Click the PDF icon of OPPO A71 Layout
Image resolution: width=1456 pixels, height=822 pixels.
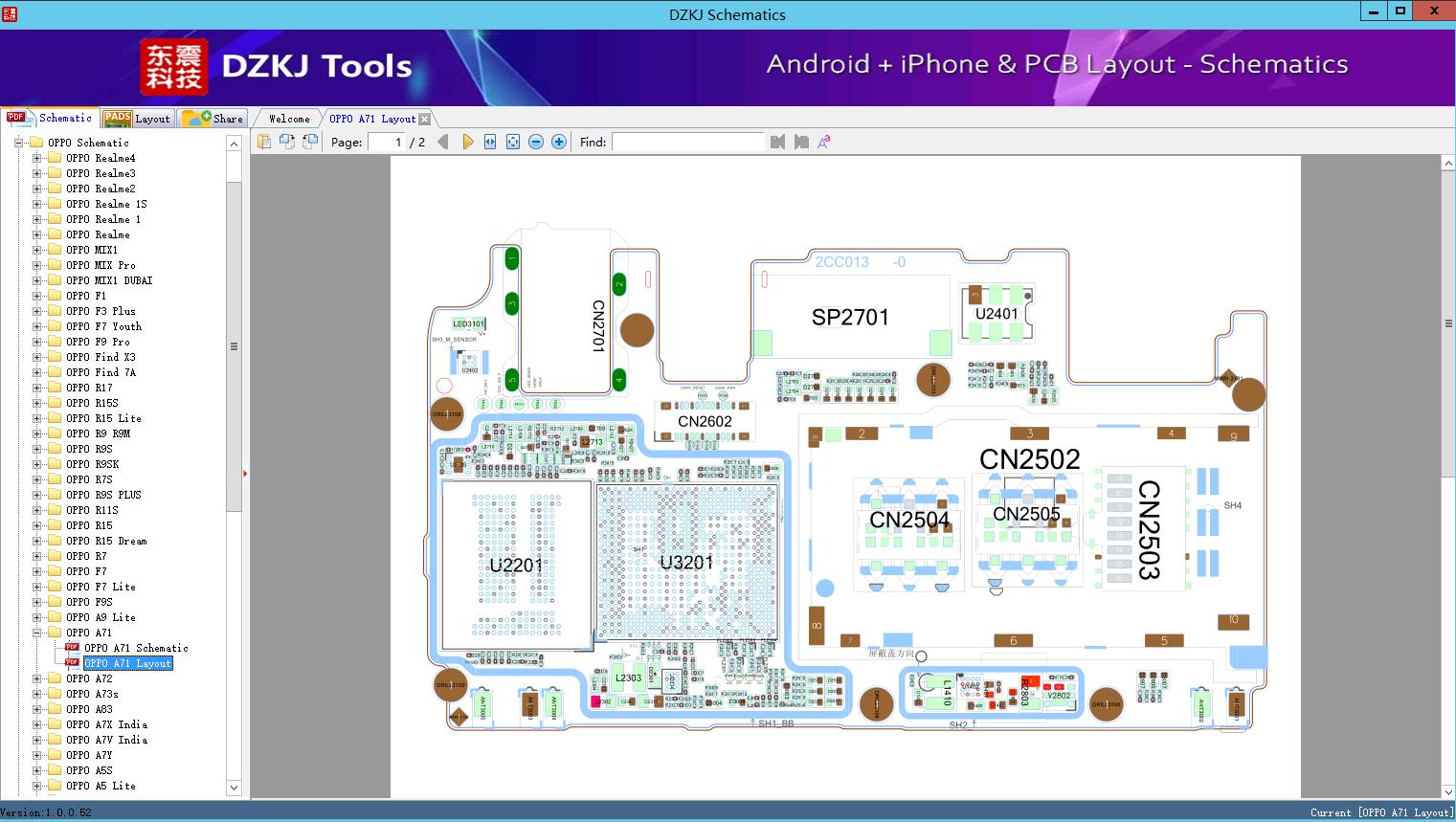click(72, 663)
